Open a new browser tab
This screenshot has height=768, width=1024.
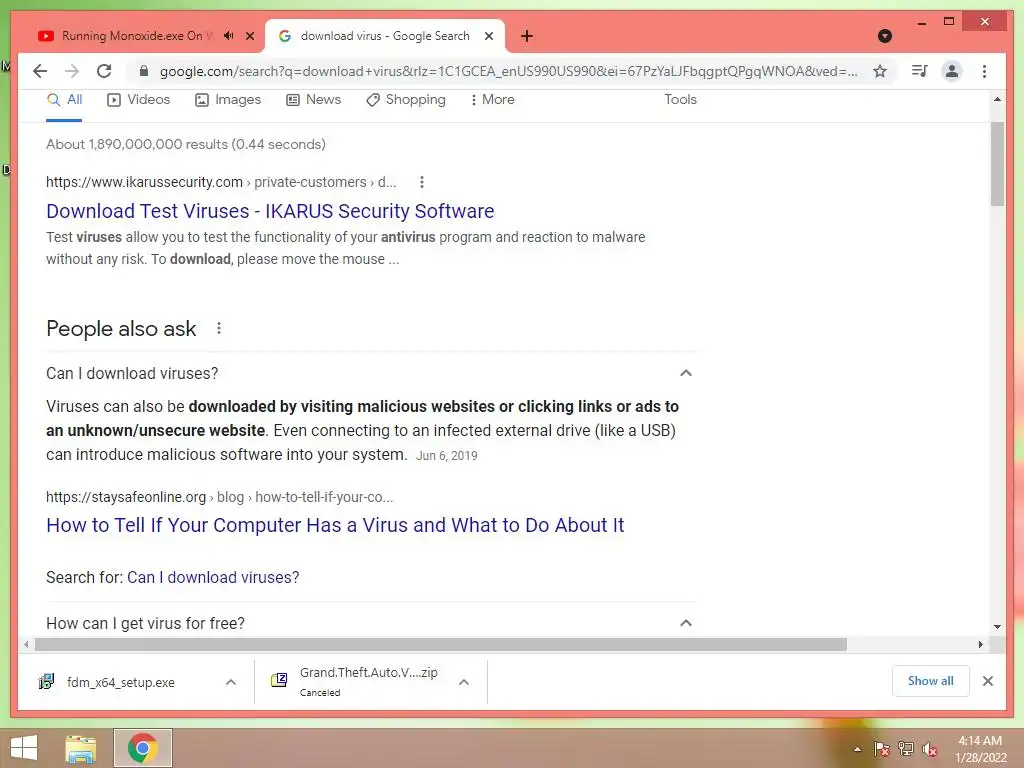click(x=527, y=36)
